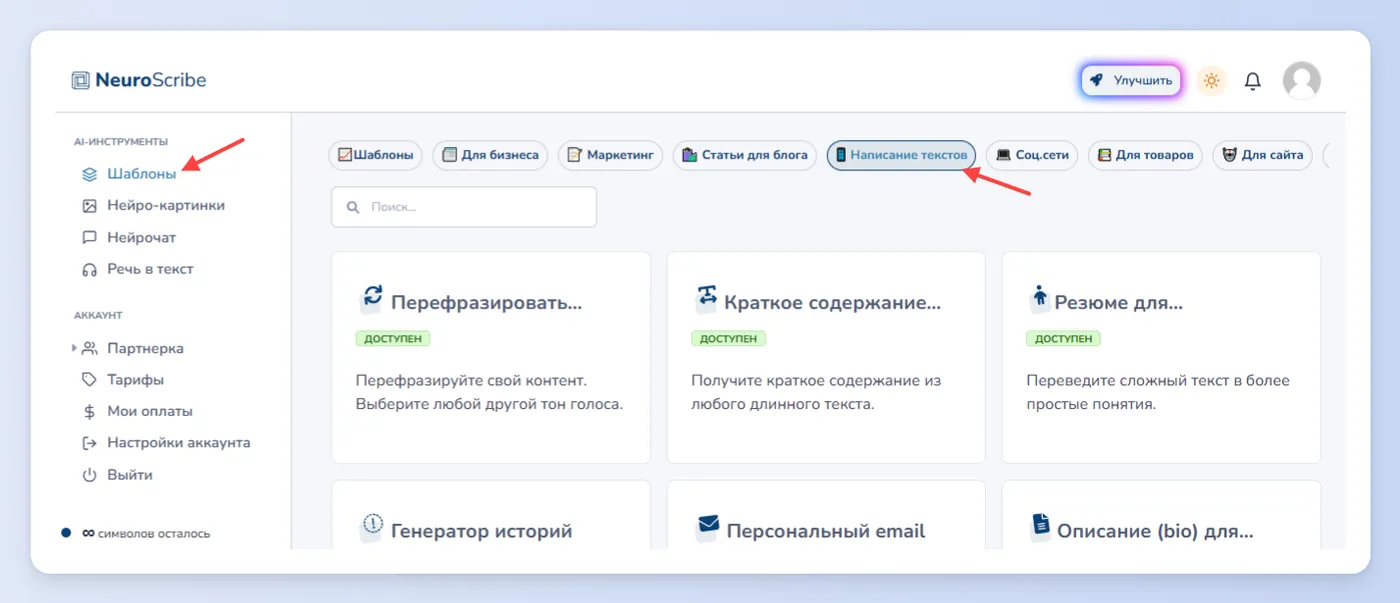The height and width of the screenshot is (603, 1400).
Task: Click the Переведите сложный текст description
Action: pos(1158,393)
